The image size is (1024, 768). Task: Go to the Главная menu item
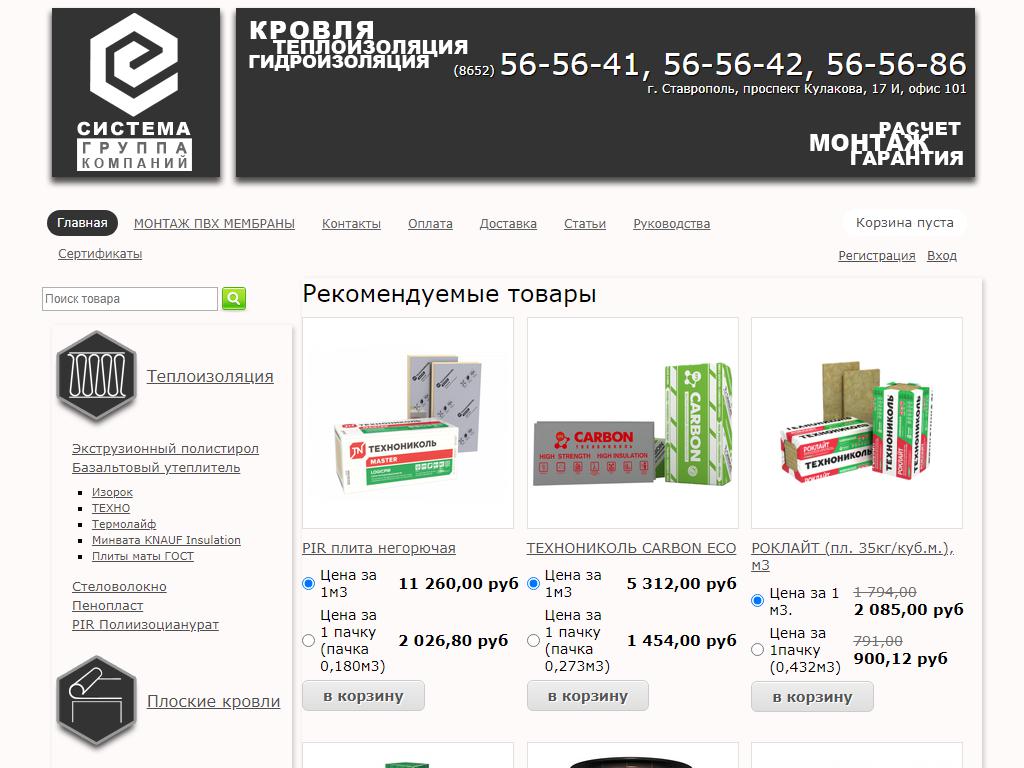click(x=82, y=223)
